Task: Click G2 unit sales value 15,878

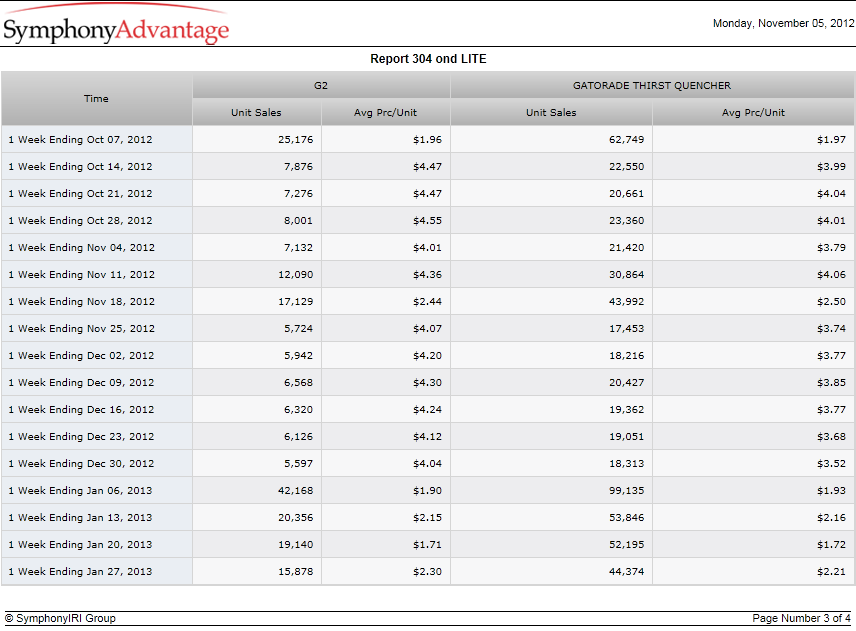Action: pos(295,572)
